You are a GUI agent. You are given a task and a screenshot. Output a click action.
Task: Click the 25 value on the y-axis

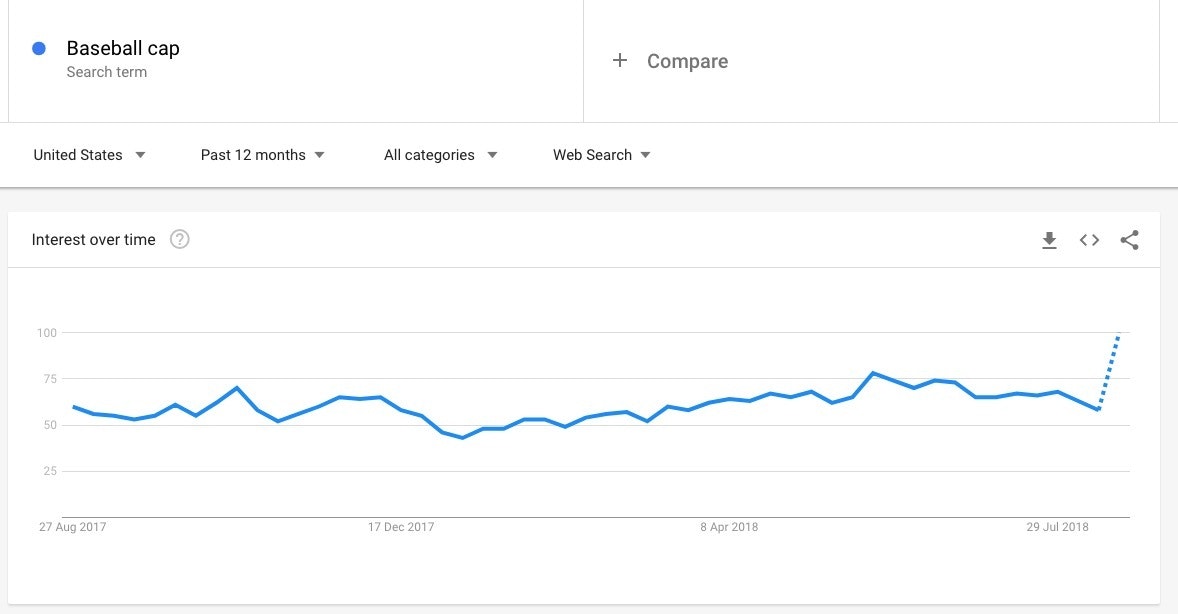[x=49, y=471]
